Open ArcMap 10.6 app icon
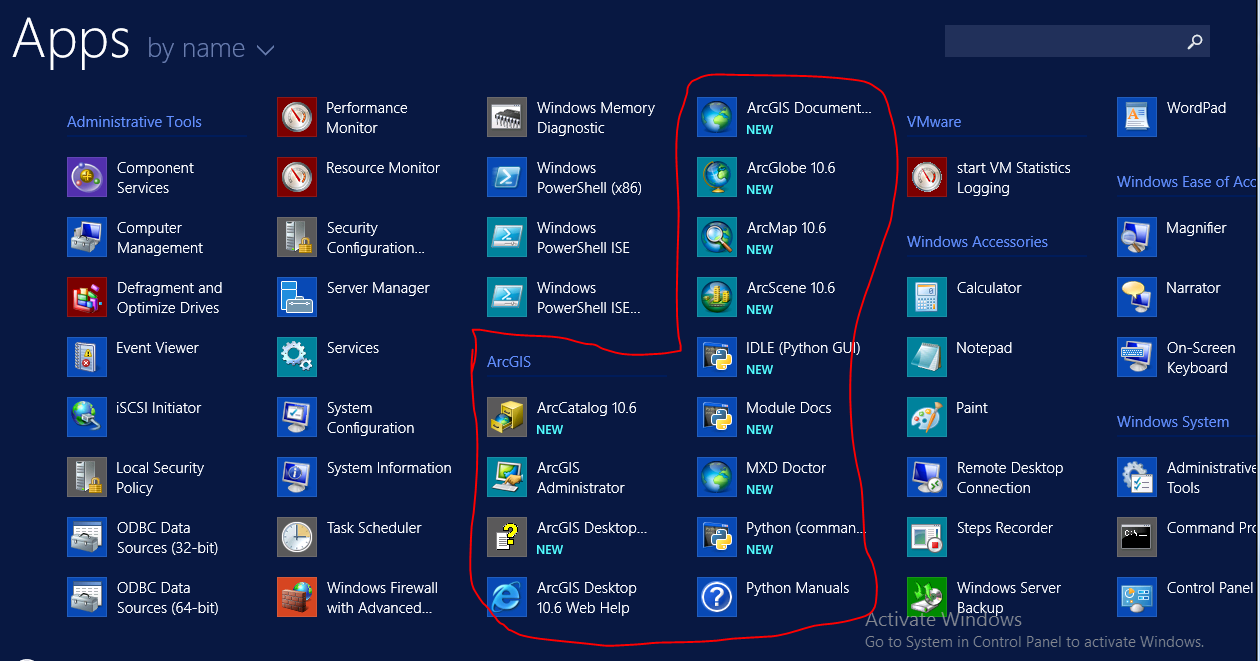The height and width of the screenshot is (661, 1260). (x=717, y=238)
